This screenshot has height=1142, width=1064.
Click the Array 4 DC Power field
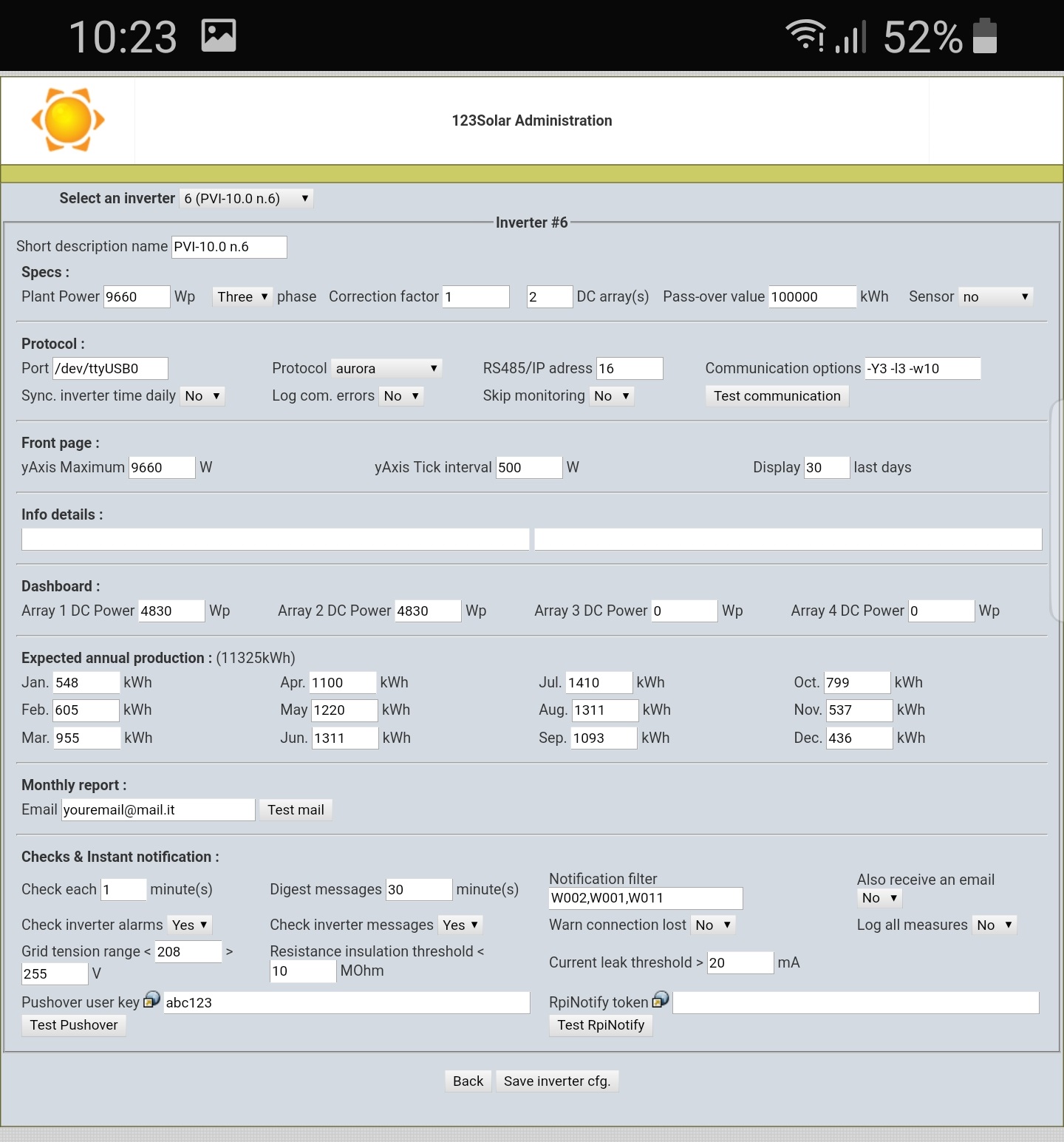941,611
